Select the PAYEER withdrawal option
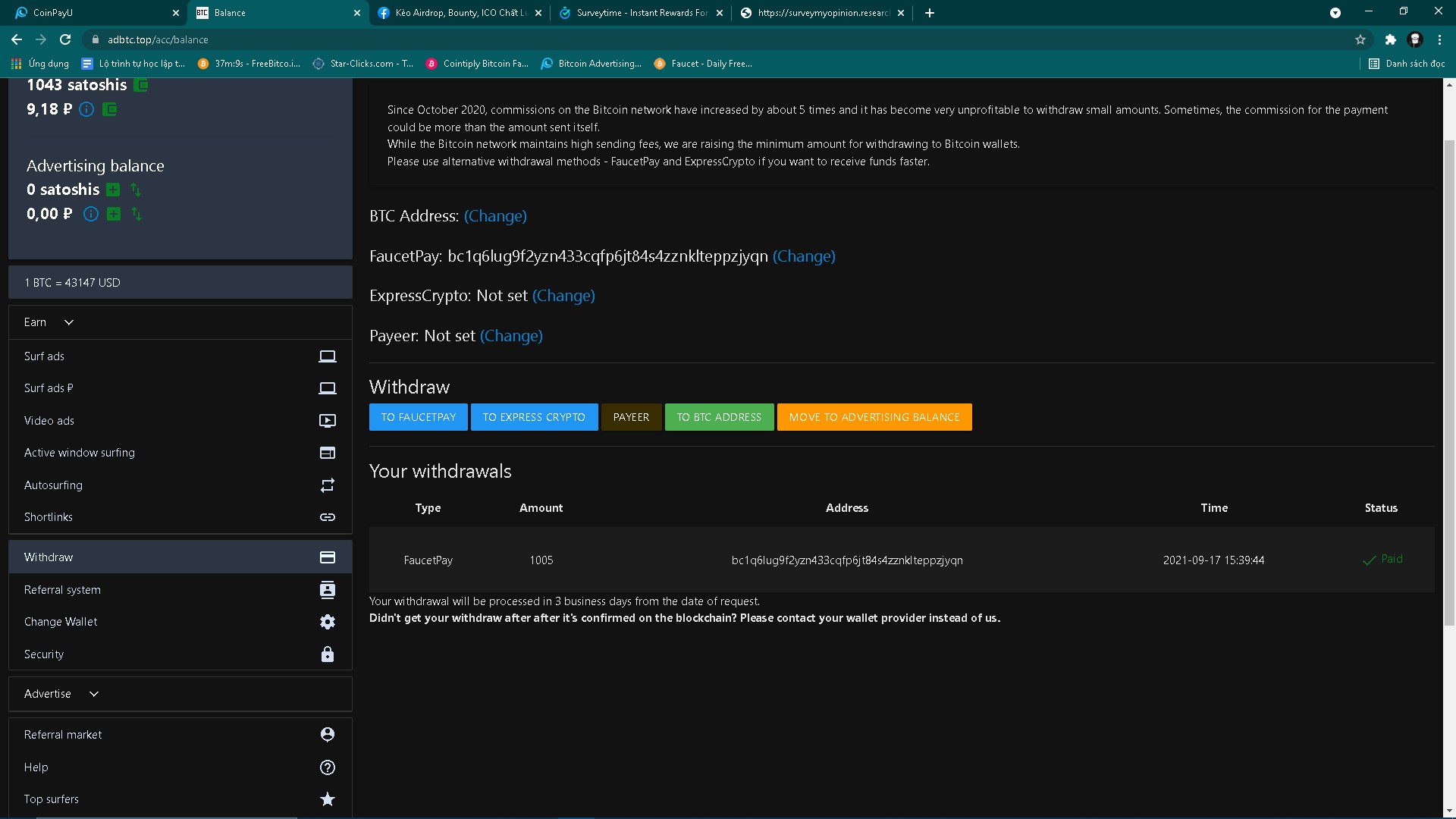Screen dimensions: 1456x819 click(x=630, y=417)
